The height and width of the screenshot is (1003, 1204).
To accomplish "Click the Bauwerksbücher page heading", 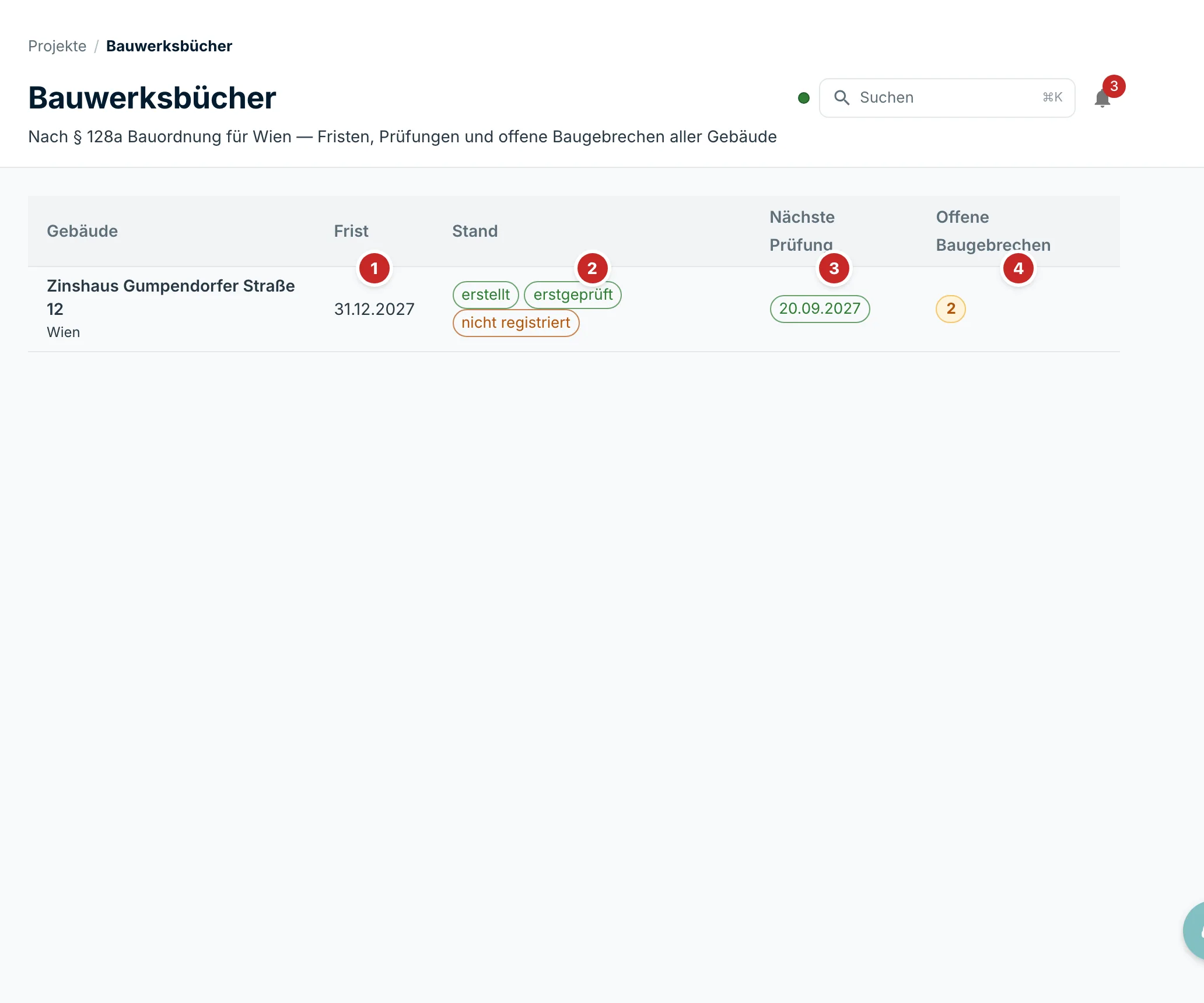I will 152,97.
